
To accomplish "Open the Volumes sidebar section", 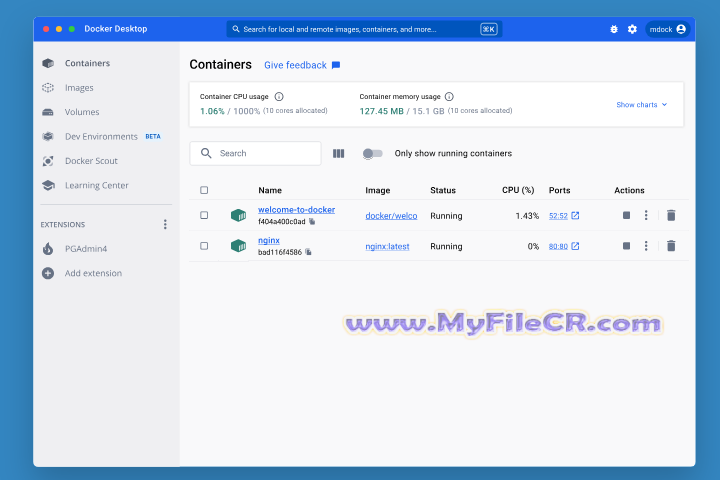I will 82,112.
